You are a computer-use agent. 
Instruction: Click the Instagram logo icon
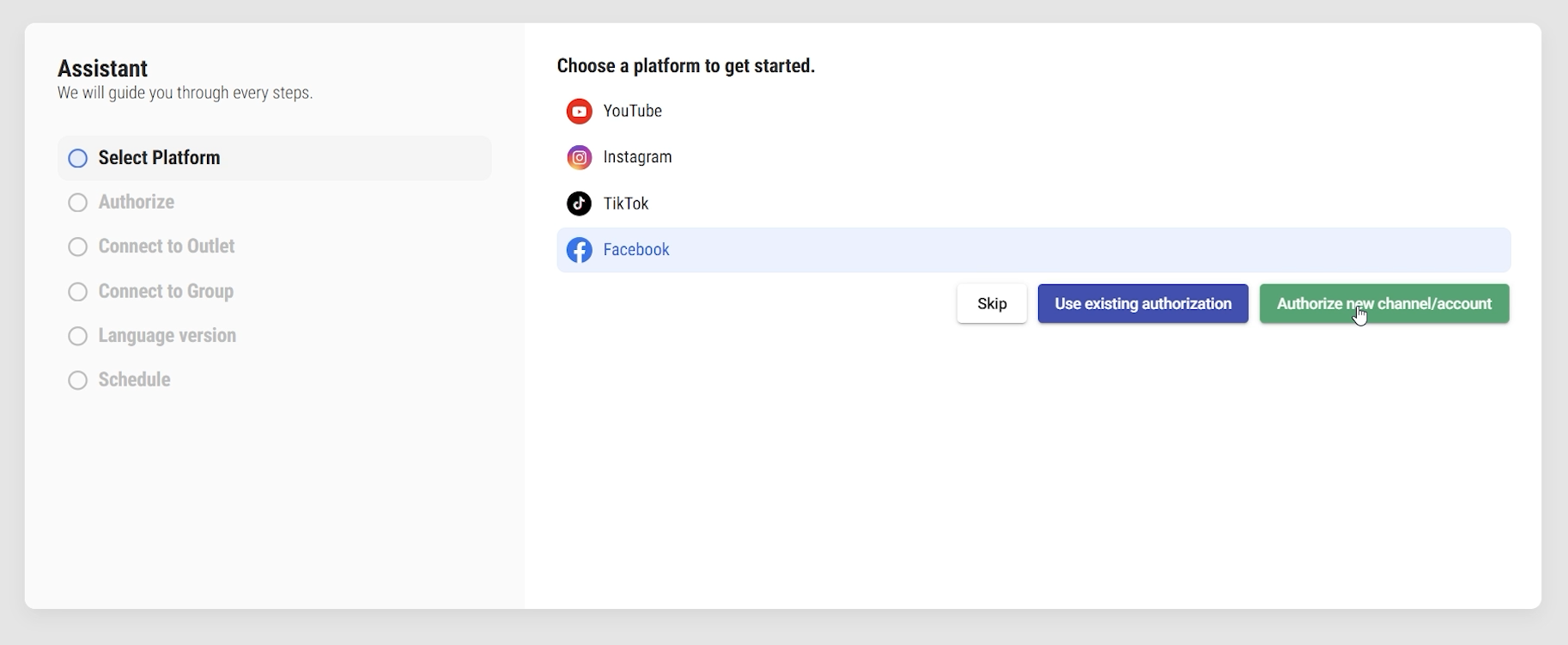point(580,158)
